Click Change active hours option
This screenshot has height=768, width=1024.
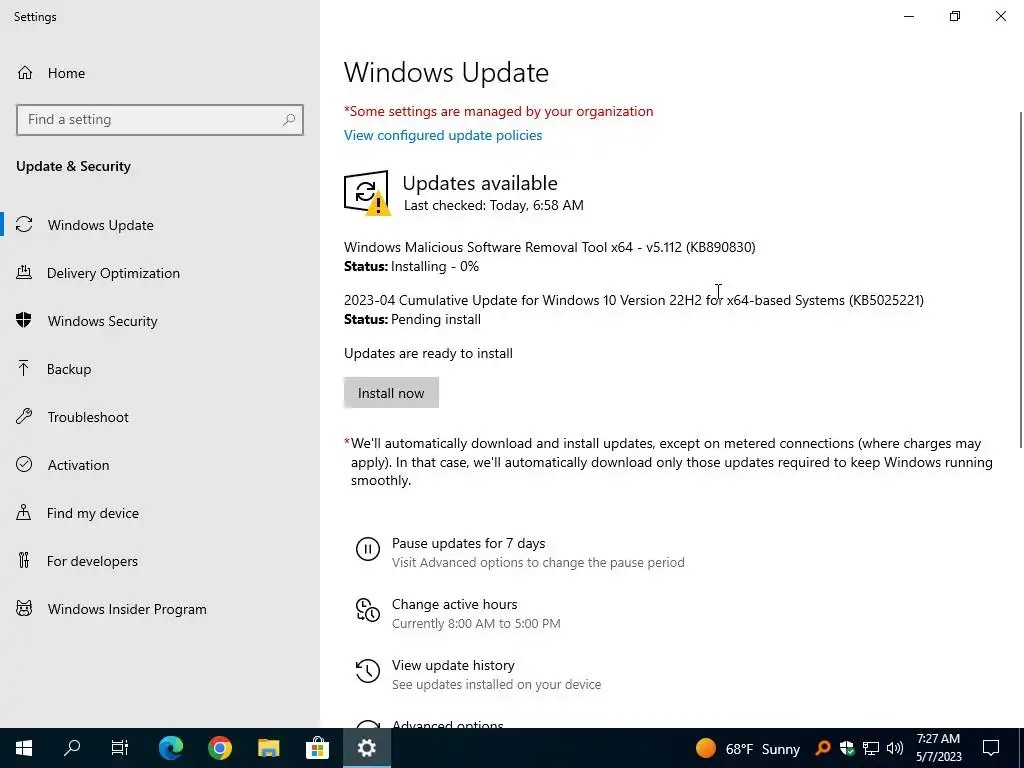point(458,613)
